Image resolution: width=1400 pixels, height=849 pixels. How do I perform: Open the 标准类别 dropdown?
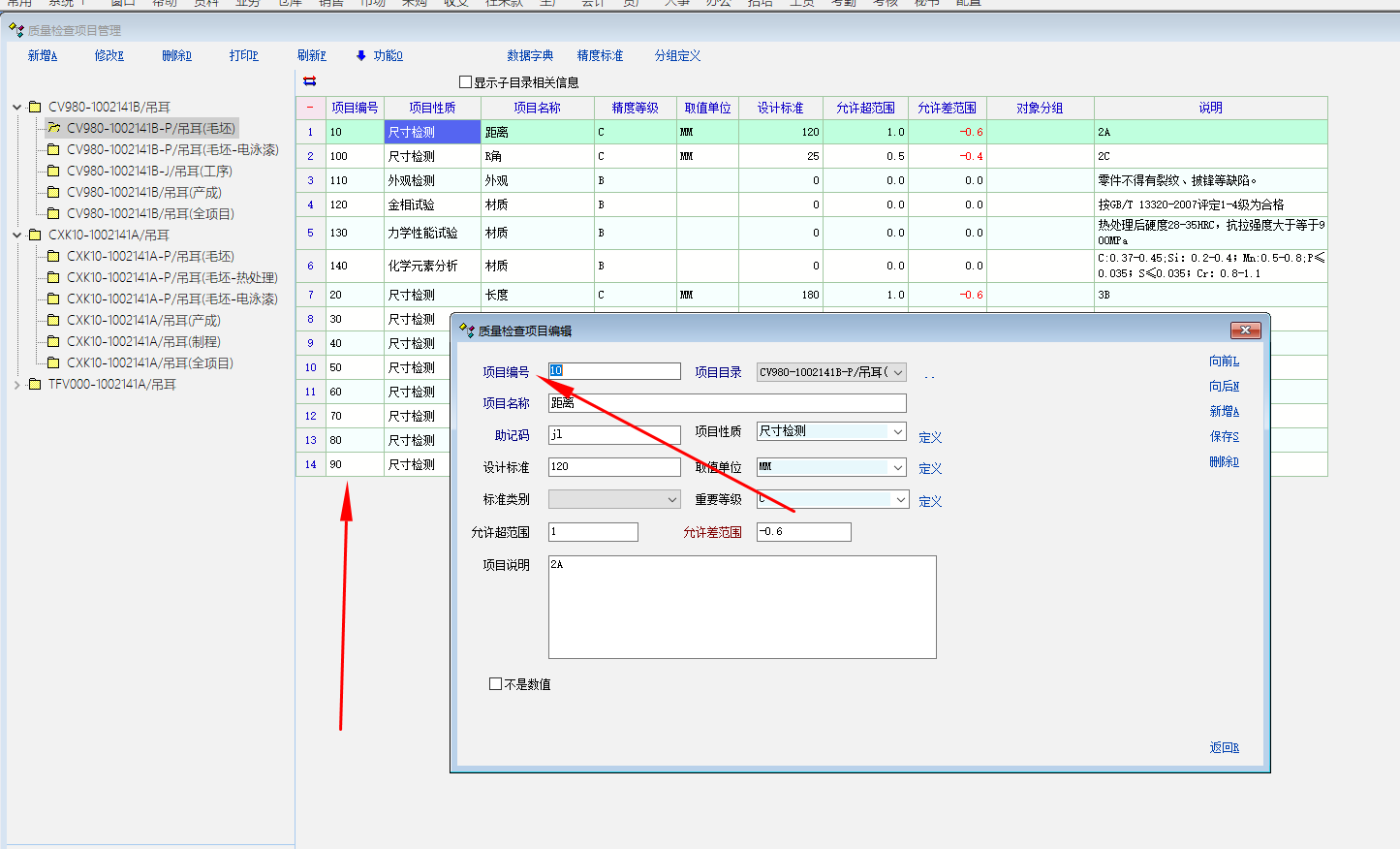tap(671, 499)
